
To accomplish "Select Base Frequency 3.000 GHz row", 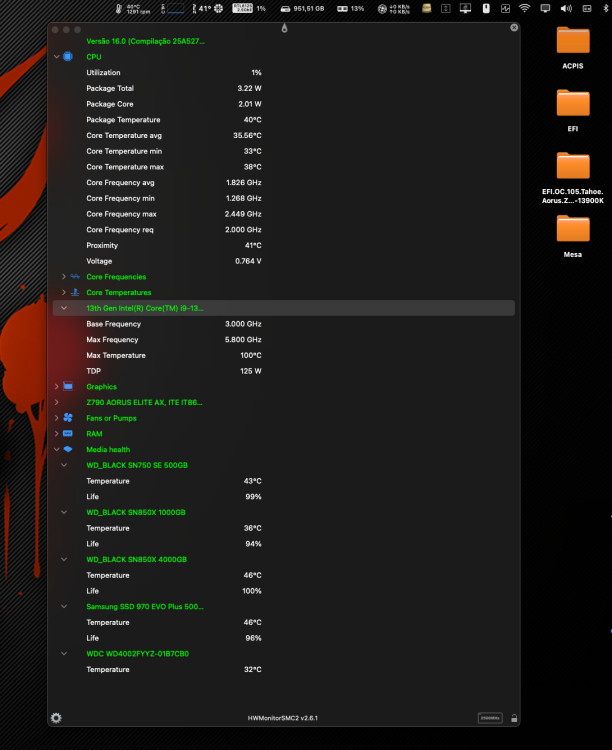I will point(284,324).
